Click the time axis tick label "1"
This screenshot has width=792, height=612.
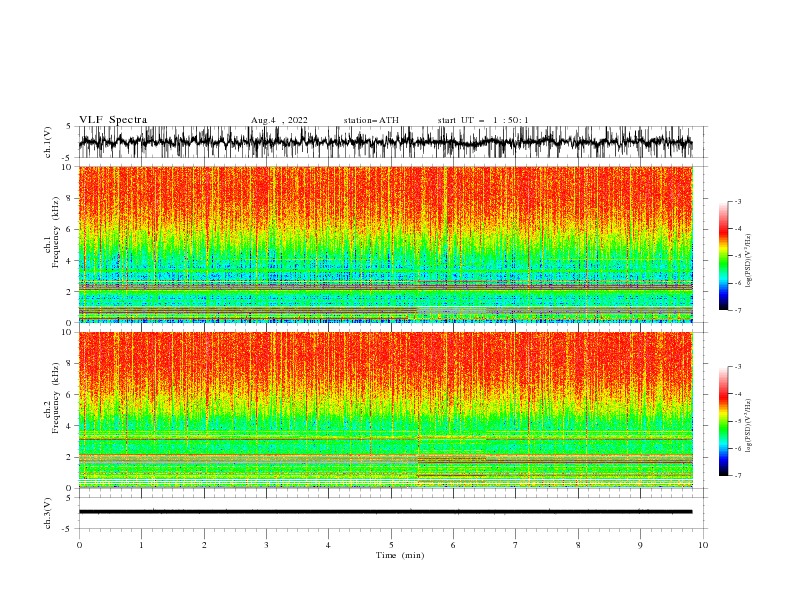coord(141,545)
